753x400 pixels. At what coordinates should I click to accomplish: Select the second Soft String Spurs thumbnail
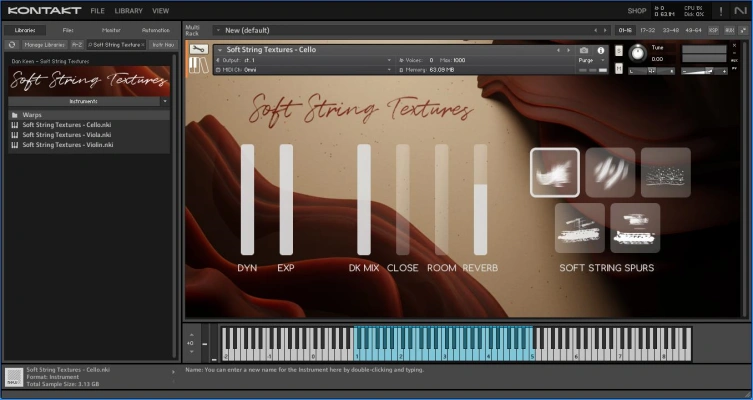[610, 172]
